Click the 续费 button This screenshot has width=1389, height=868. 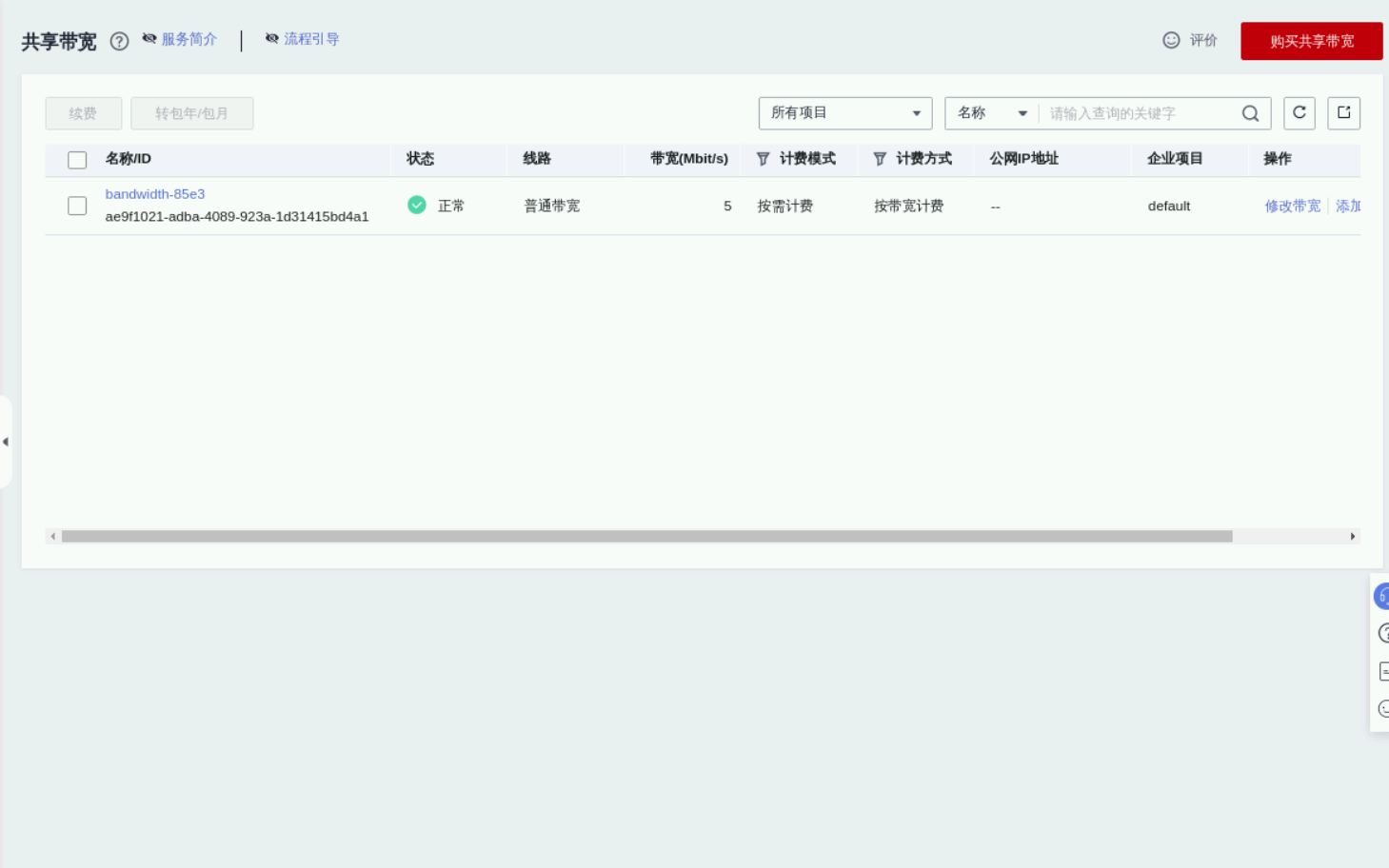(x=83, y=113)
